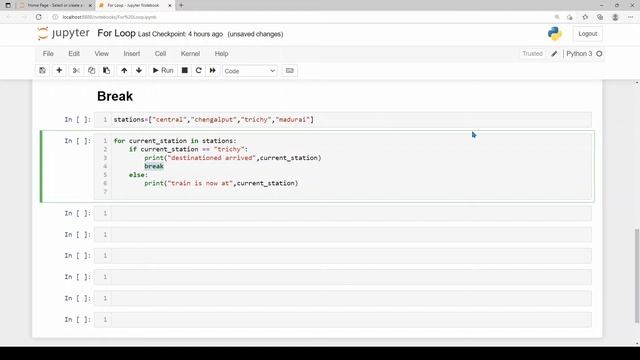Open the Help menu
The width and height of the screenshot is (640, 360).
coord(222,53)
